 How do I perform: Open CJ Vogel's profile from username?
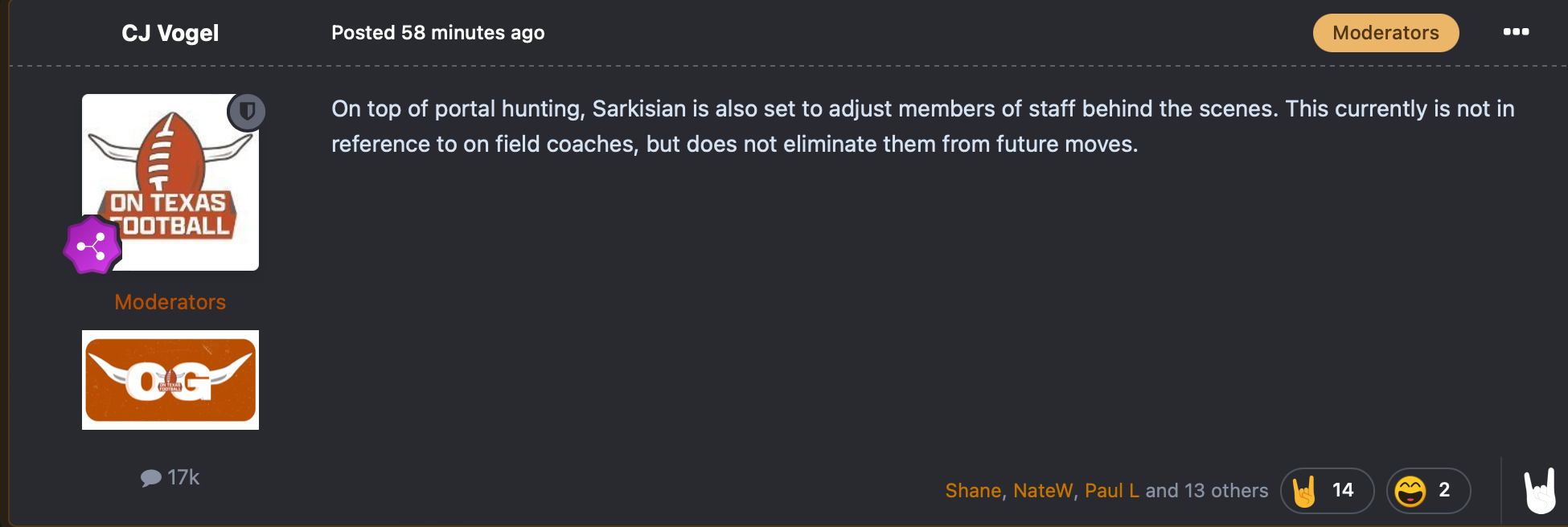point(170,33)
